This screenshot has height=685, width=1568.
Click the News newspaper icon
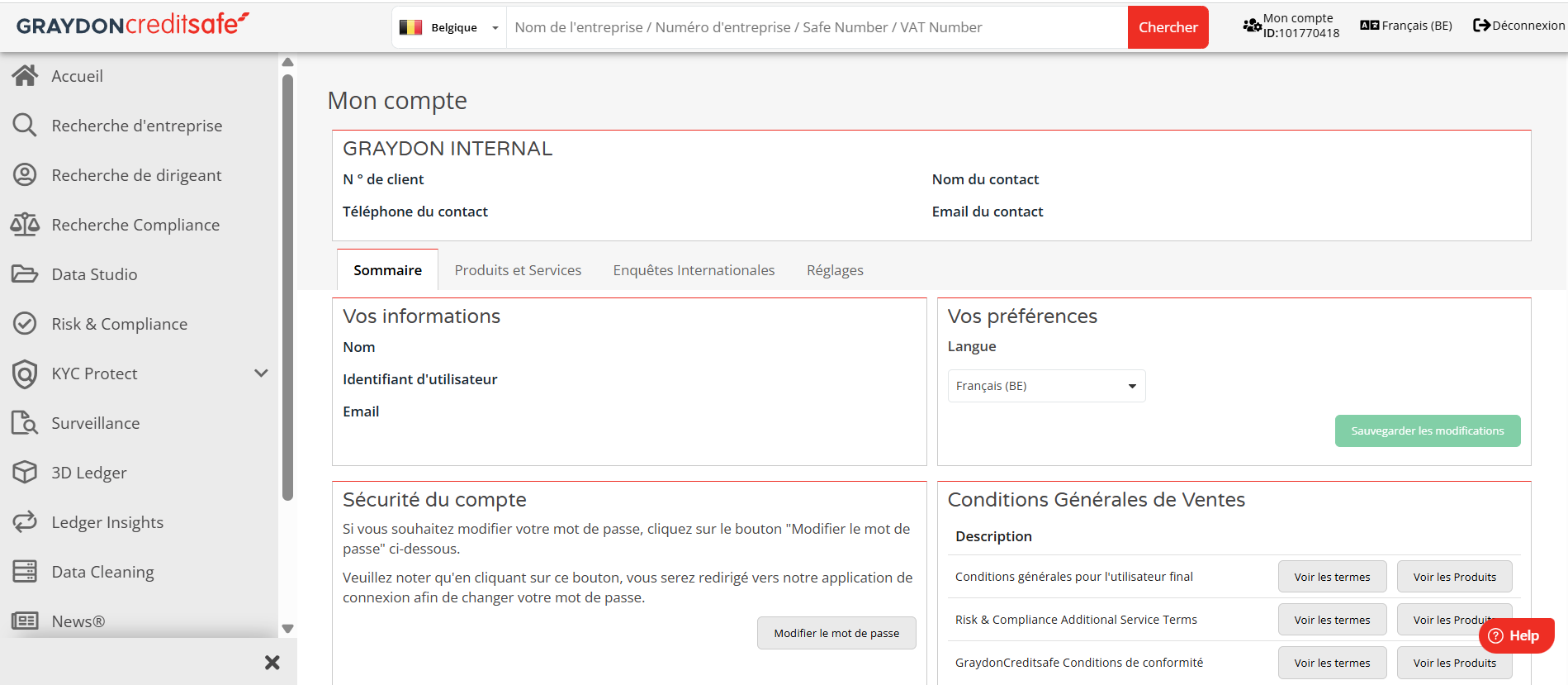(25, 621)
